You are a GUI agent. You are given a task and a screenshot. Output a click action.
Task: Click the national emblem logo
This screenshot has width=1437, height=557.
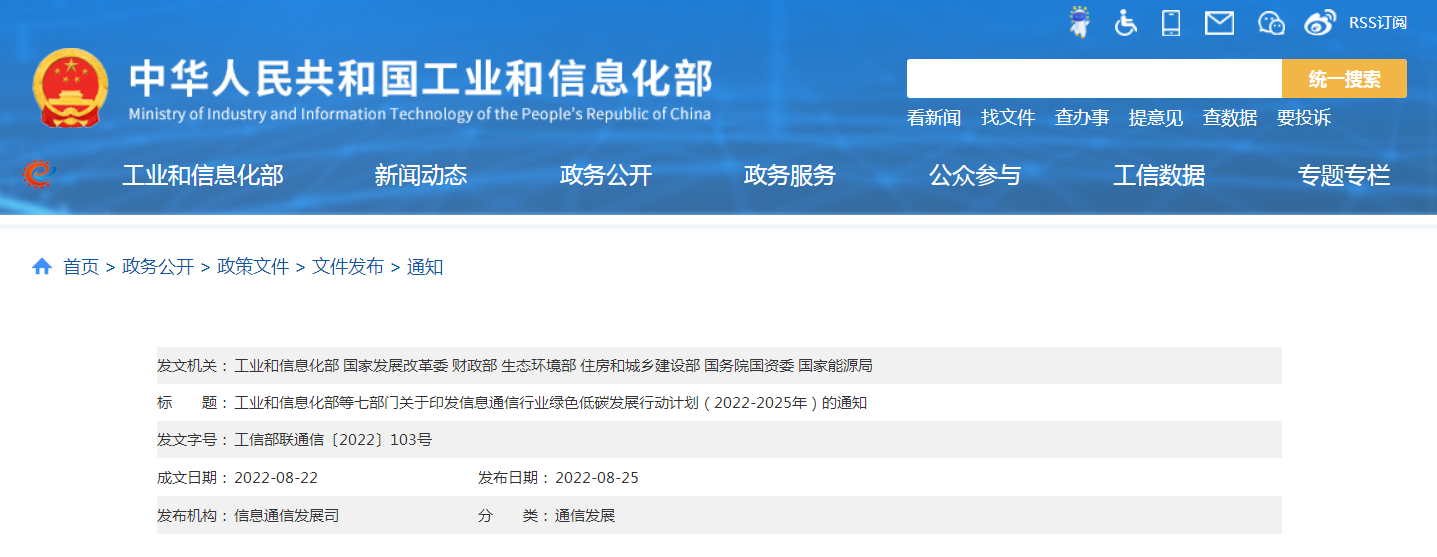[x=70, y=87]
